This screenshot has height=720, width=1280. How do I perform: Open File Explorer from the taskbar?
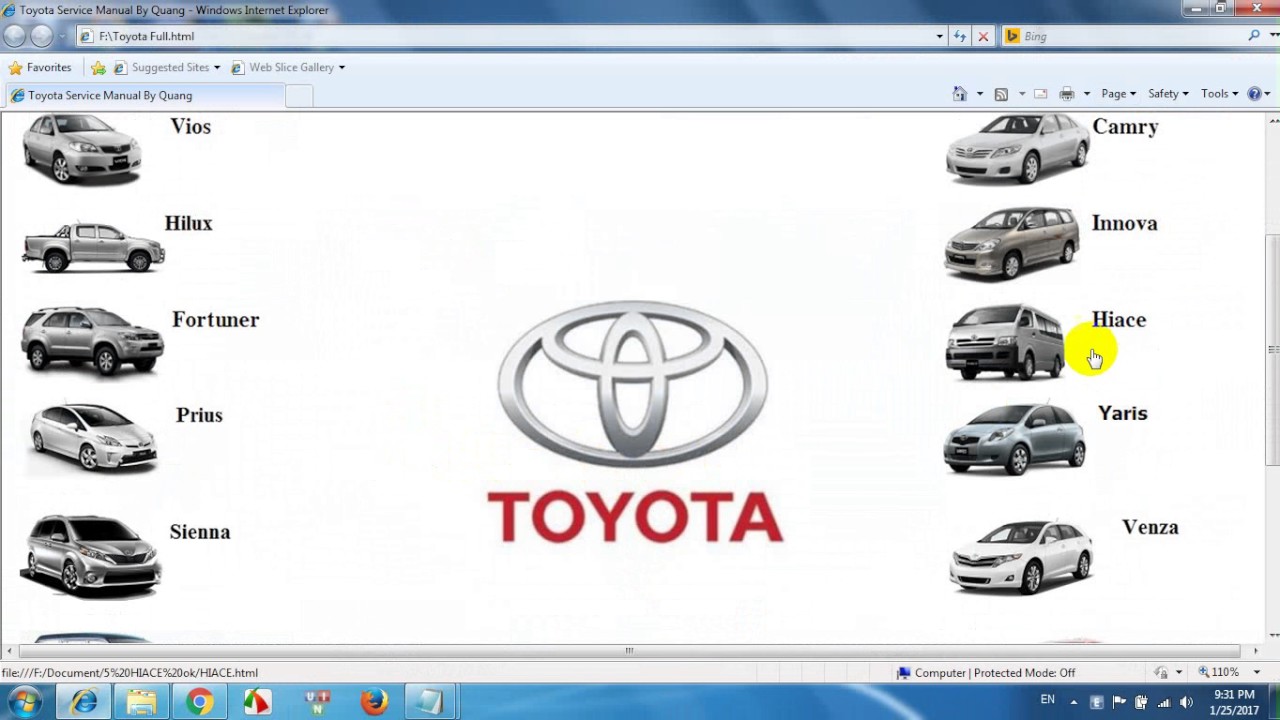(141, 702)
